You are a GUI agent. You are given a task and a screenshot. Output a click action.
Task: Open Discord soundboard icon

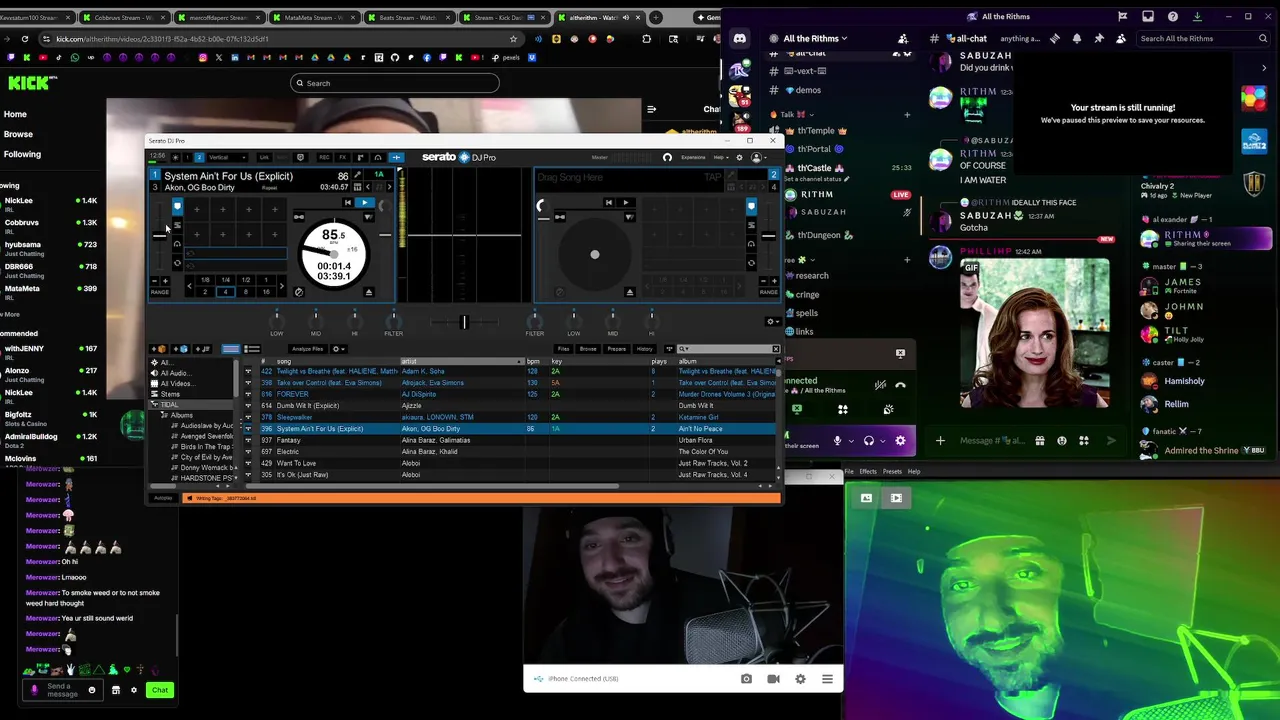888,409
